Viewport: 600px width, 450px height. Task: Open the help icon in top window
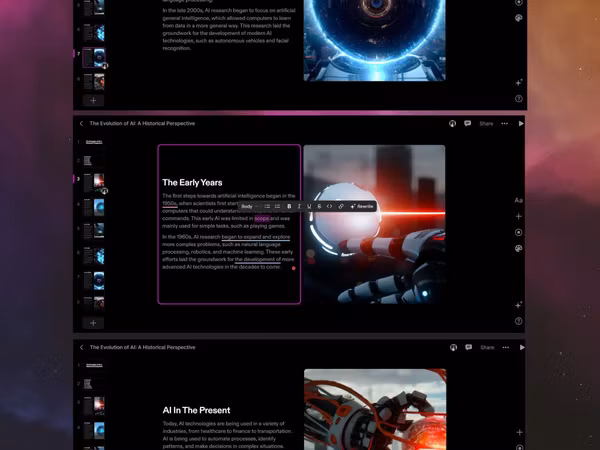tap(518, 99)
